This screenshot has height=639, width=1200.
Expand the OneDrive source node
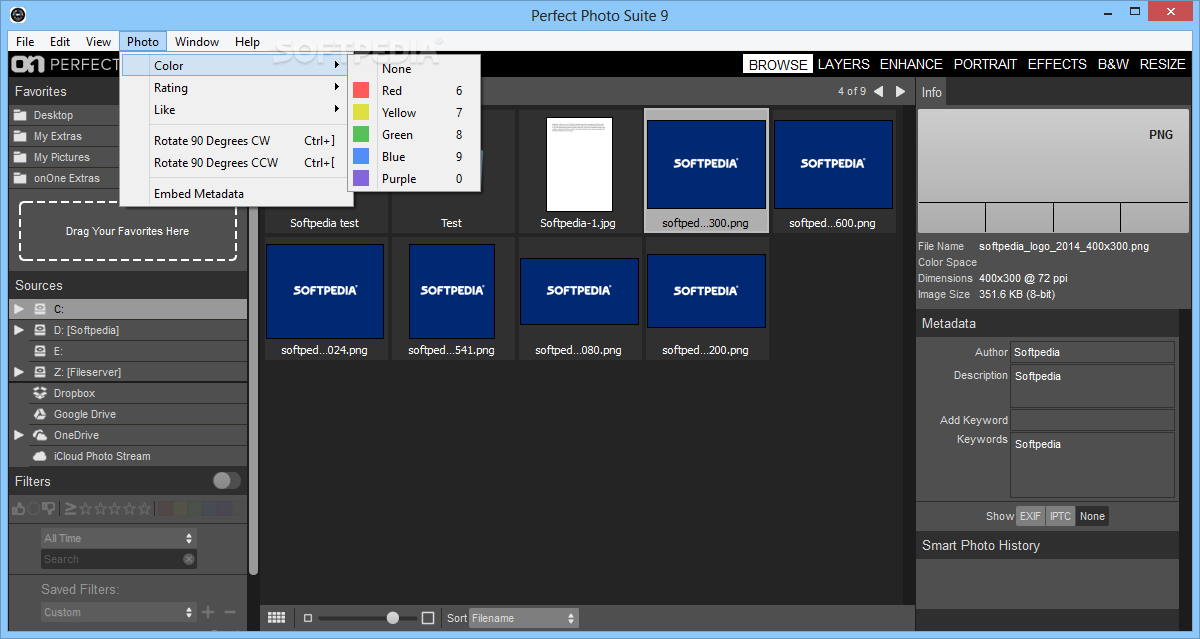(x=19, y=435)
